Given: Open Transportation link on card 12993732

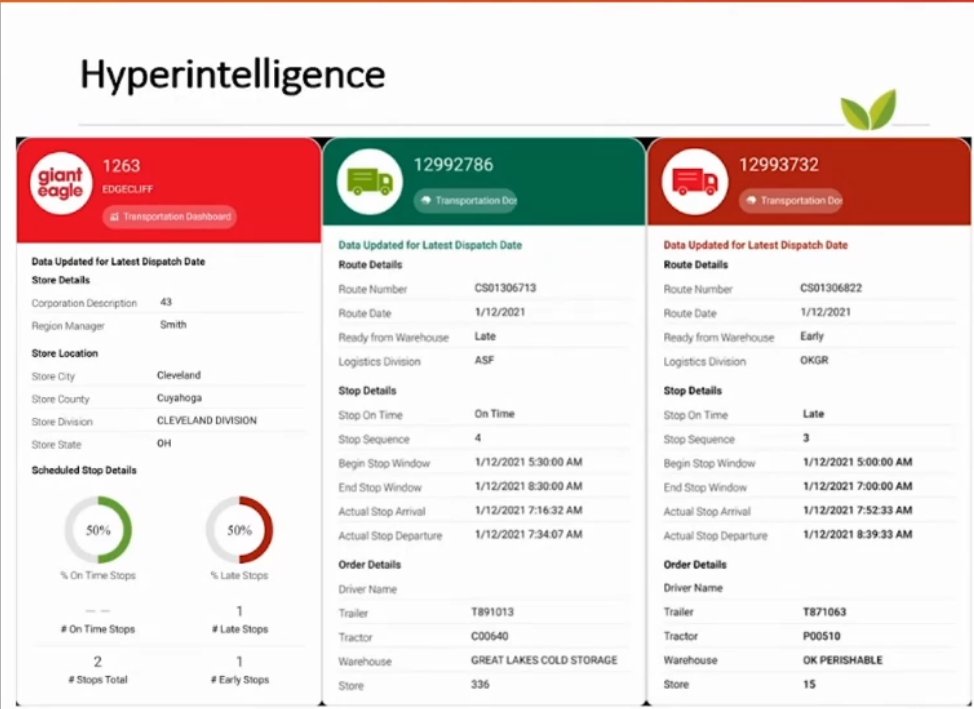Looking at the screenshot, I should [791, 201].
